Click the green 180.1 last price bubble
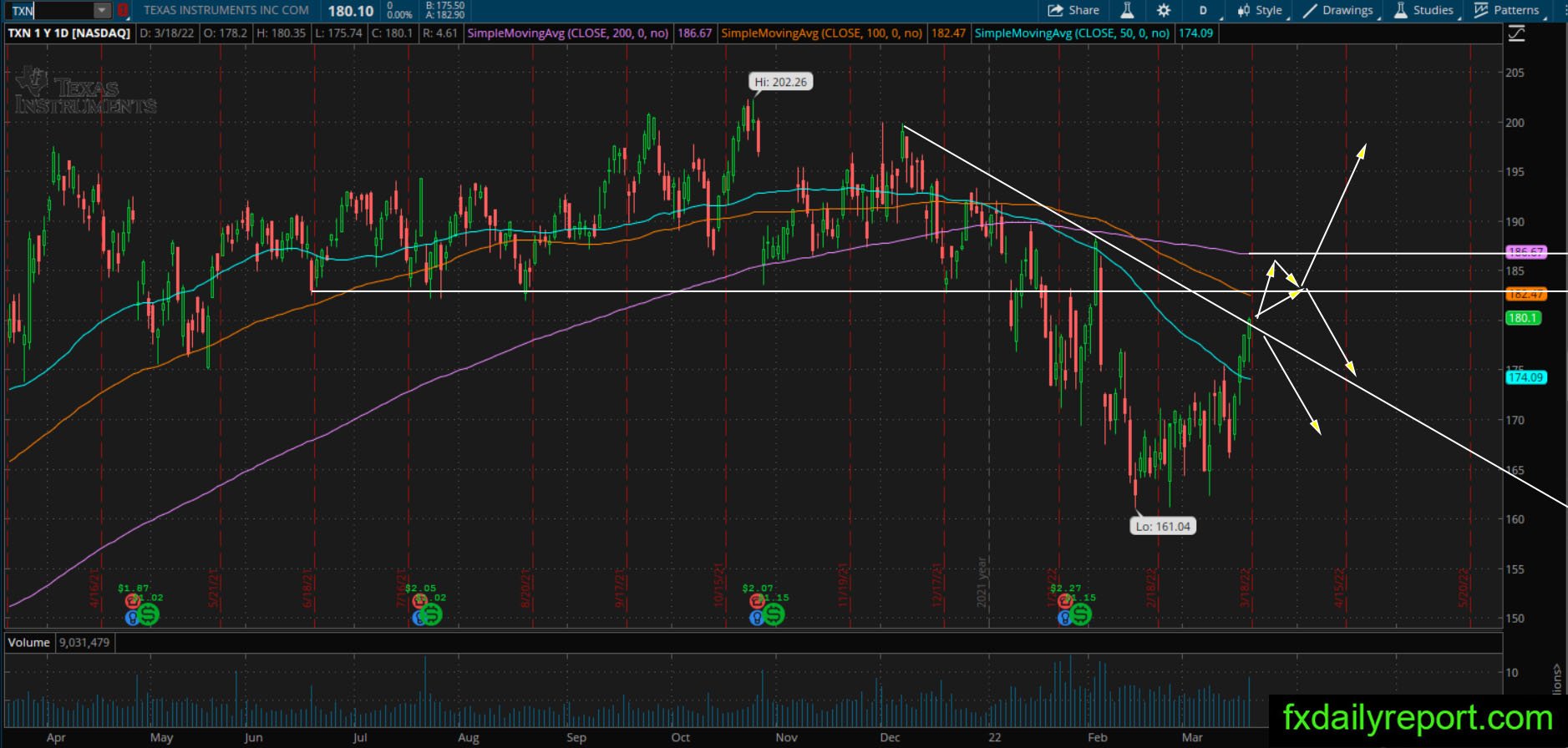 (x=1523, y=318)
